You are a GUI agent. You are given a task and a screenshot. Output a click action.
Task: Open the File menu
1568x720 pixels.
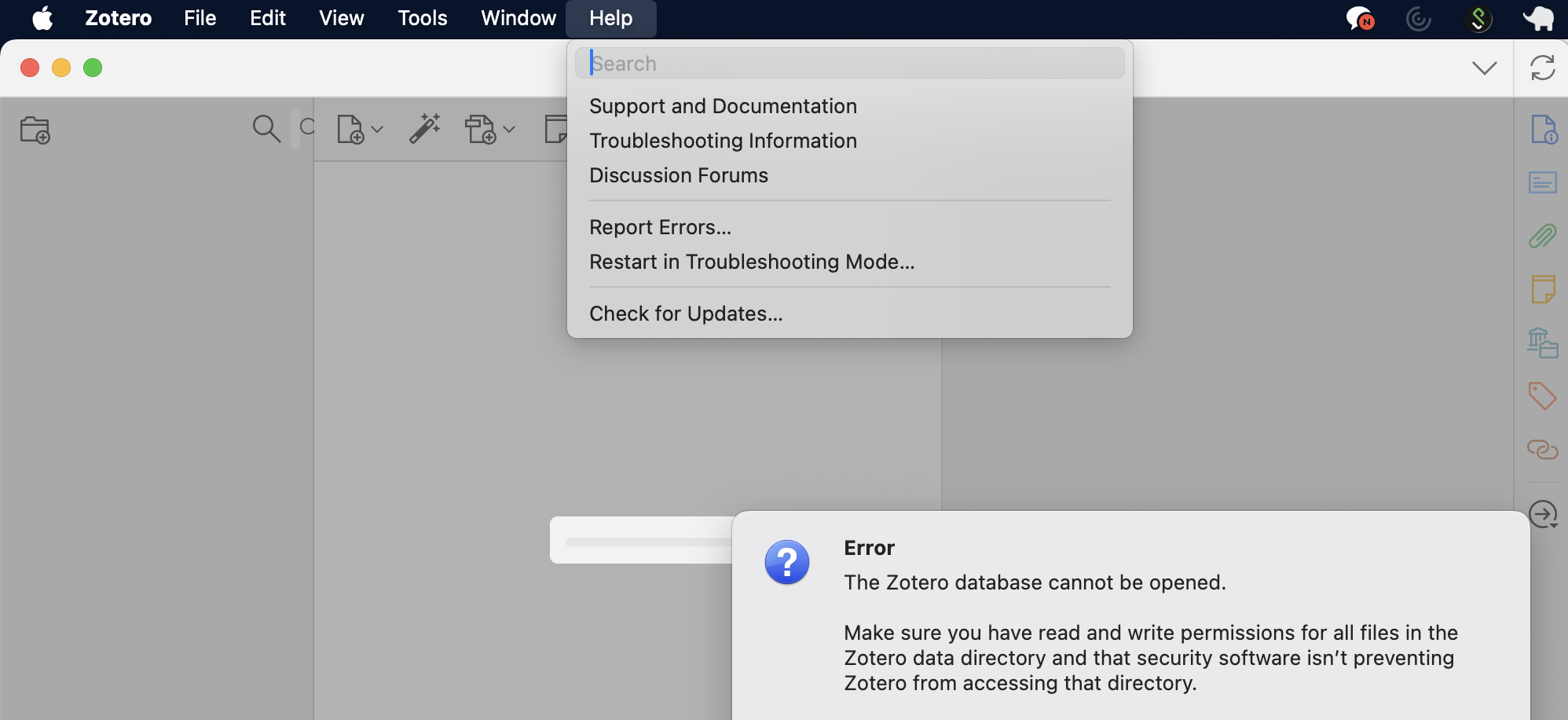pos(200,18)
